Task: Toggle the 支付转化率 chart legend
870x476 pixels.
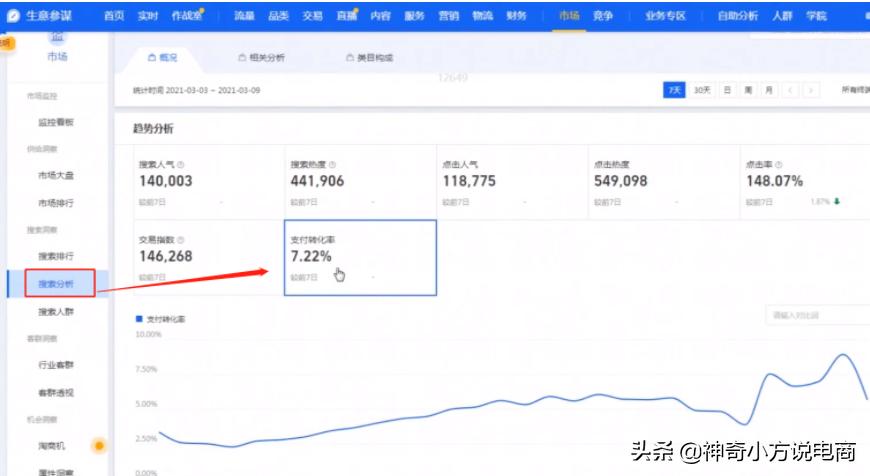Action: 160,319
